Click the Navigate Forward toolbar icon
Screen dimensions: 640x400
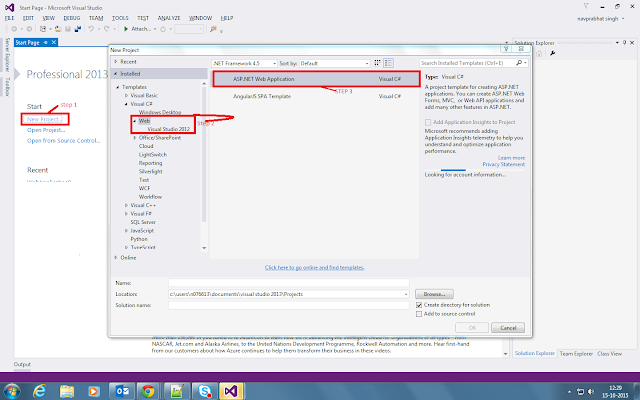[29, 29]
